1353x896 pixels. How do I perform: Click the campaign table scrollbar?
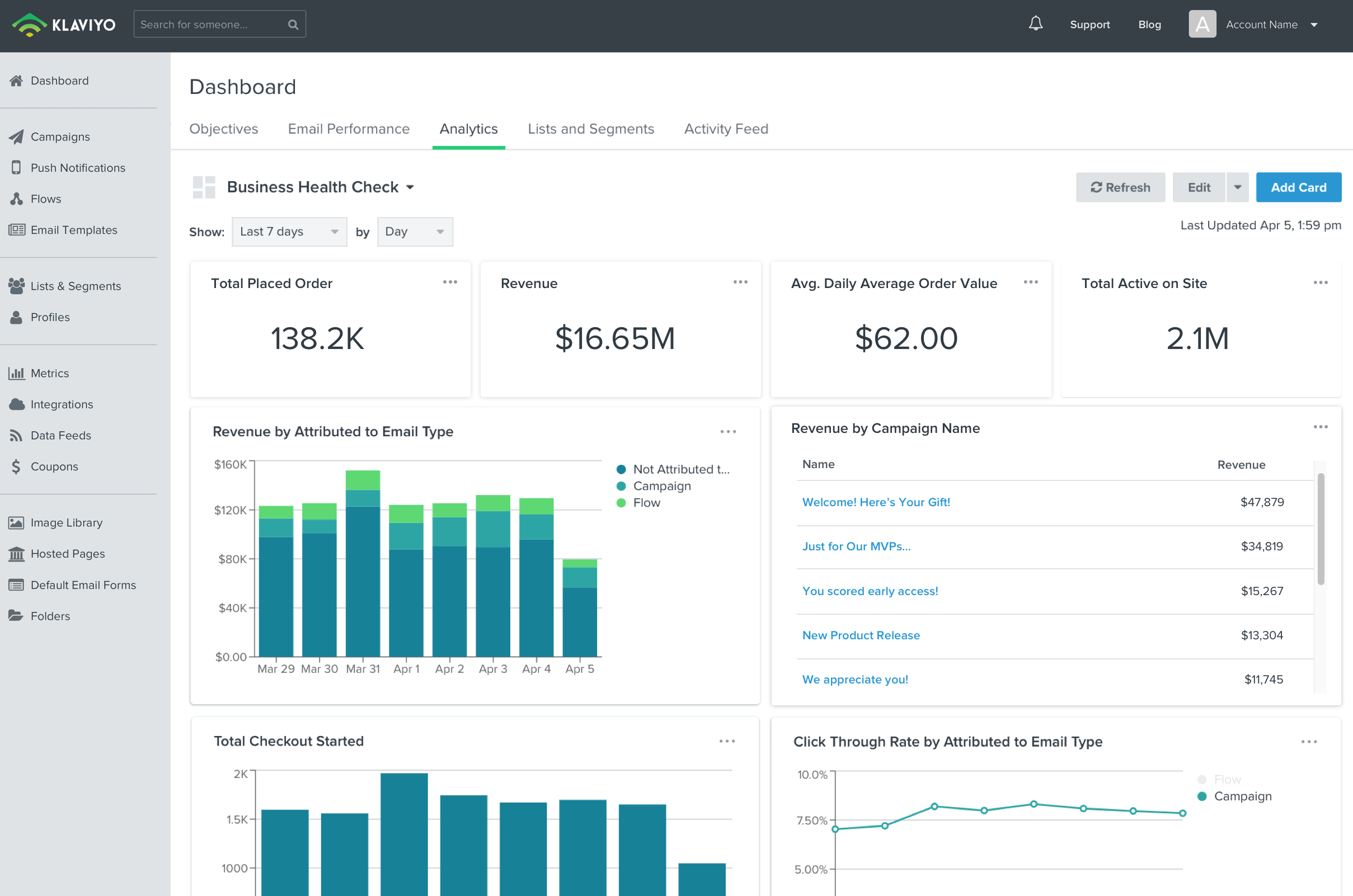1321,529
